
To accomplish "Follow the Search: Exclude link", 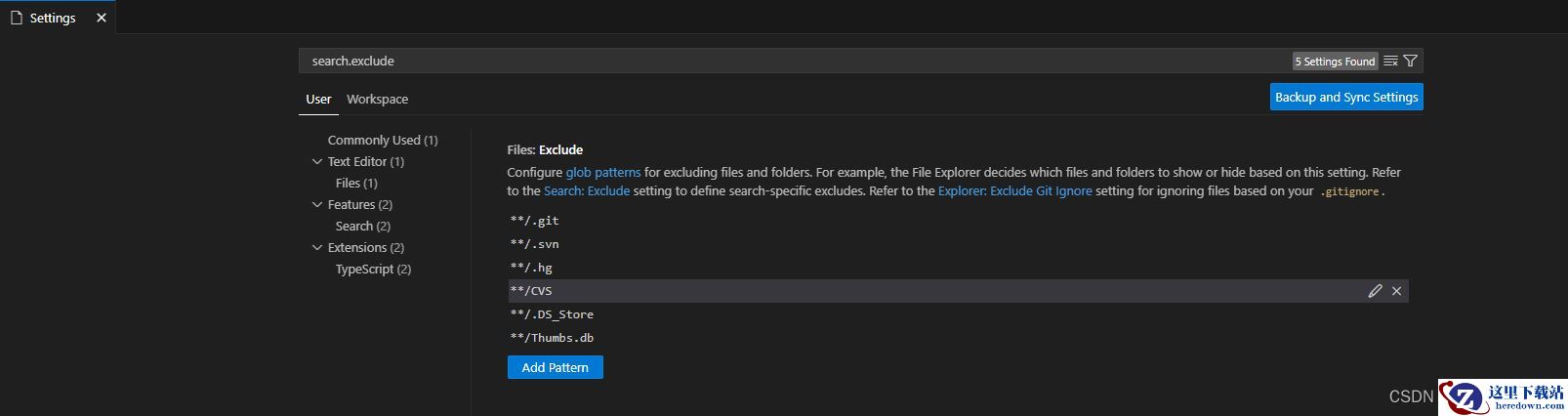I will pos(587,190).
